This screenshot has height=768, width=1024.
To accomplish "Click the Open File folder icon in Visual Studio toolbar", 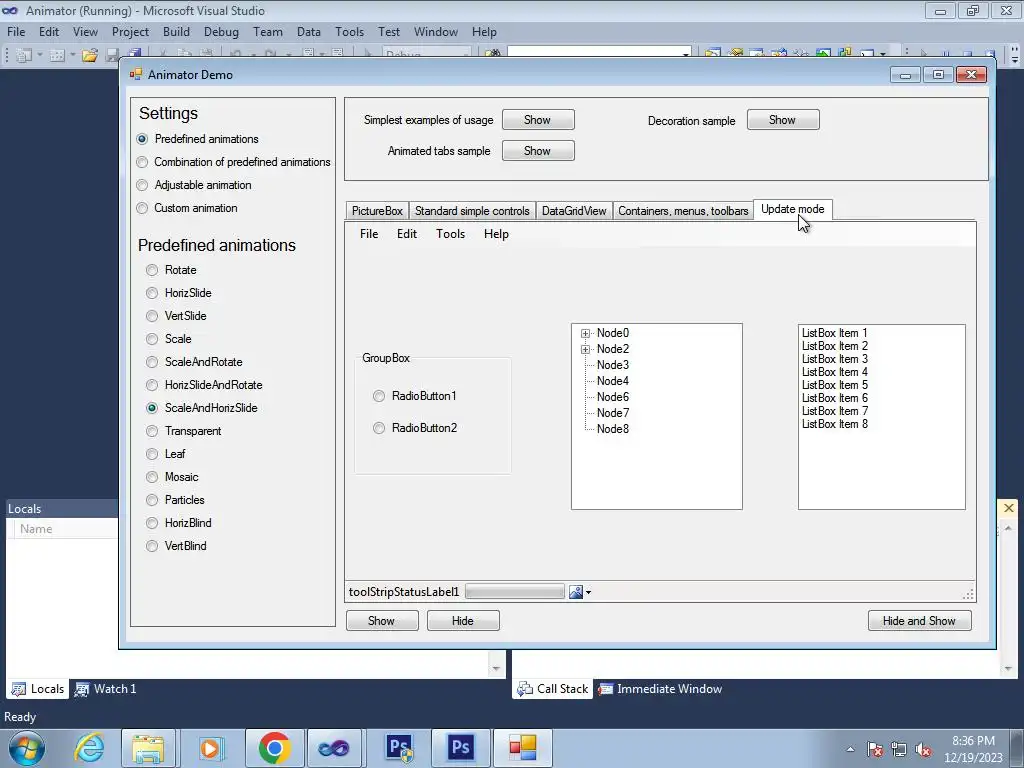I will [x=90, y=56].
